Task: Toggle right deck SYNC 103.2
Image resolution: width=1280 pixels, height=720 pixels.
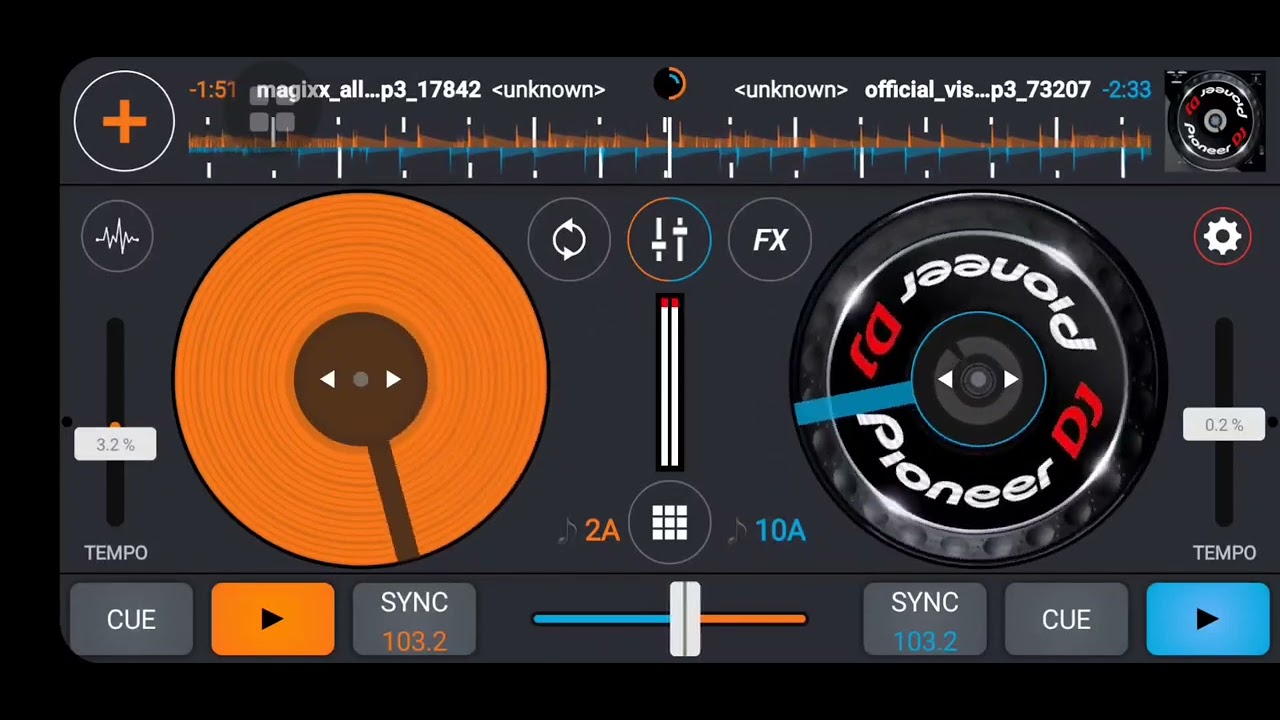Action: 925,619
